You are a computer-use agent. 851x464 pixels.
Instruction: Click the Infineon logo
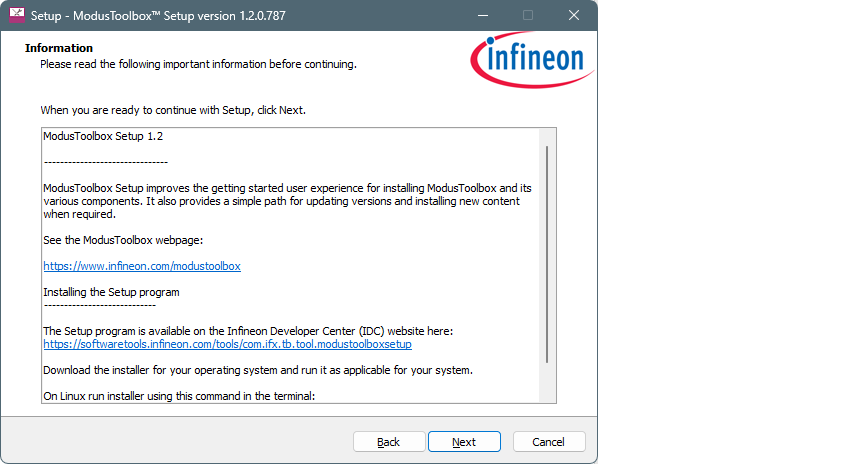coord(532,60)
